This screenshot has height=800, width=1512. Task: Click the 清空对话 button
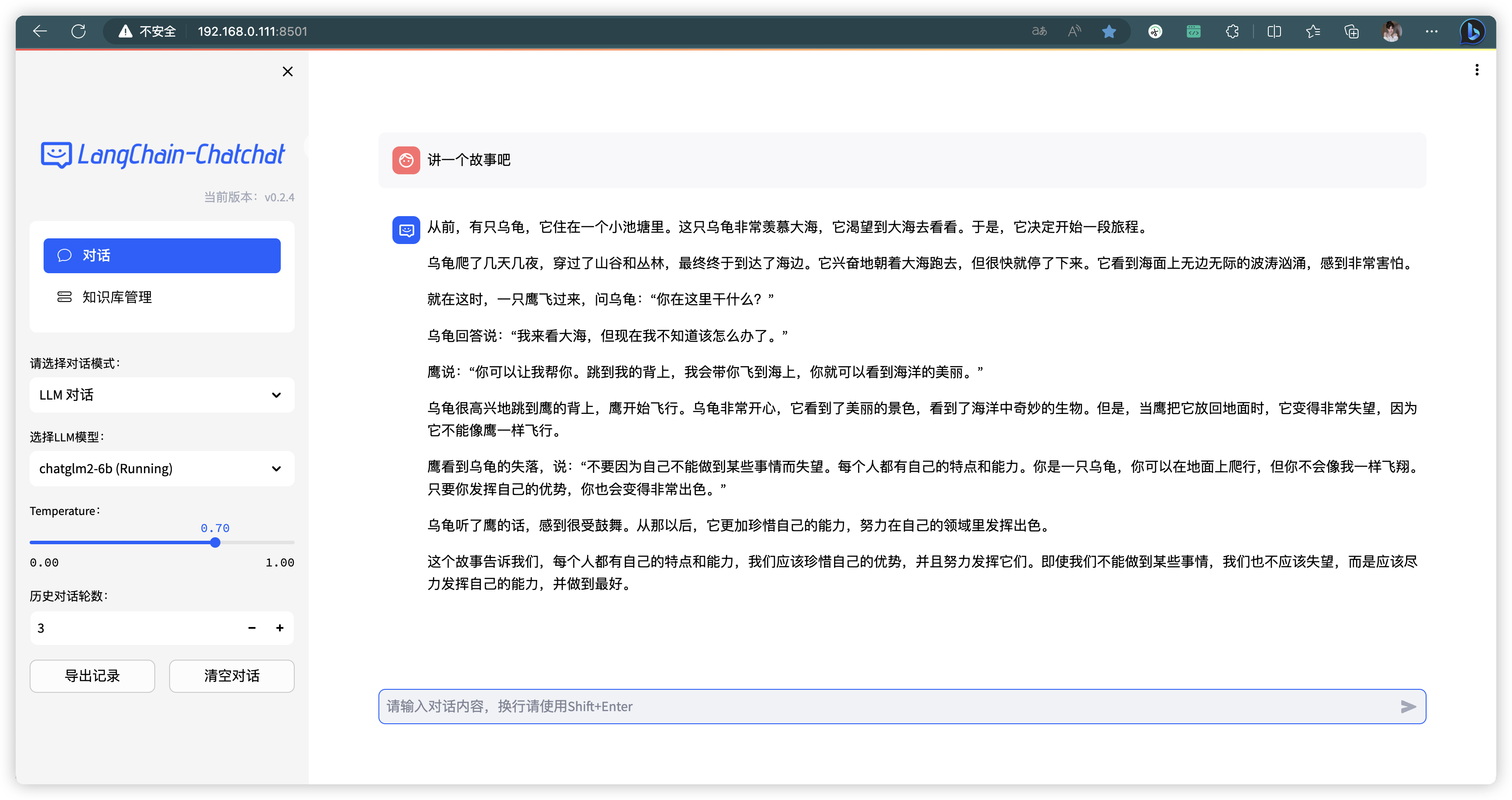click(x=231, y=676)
